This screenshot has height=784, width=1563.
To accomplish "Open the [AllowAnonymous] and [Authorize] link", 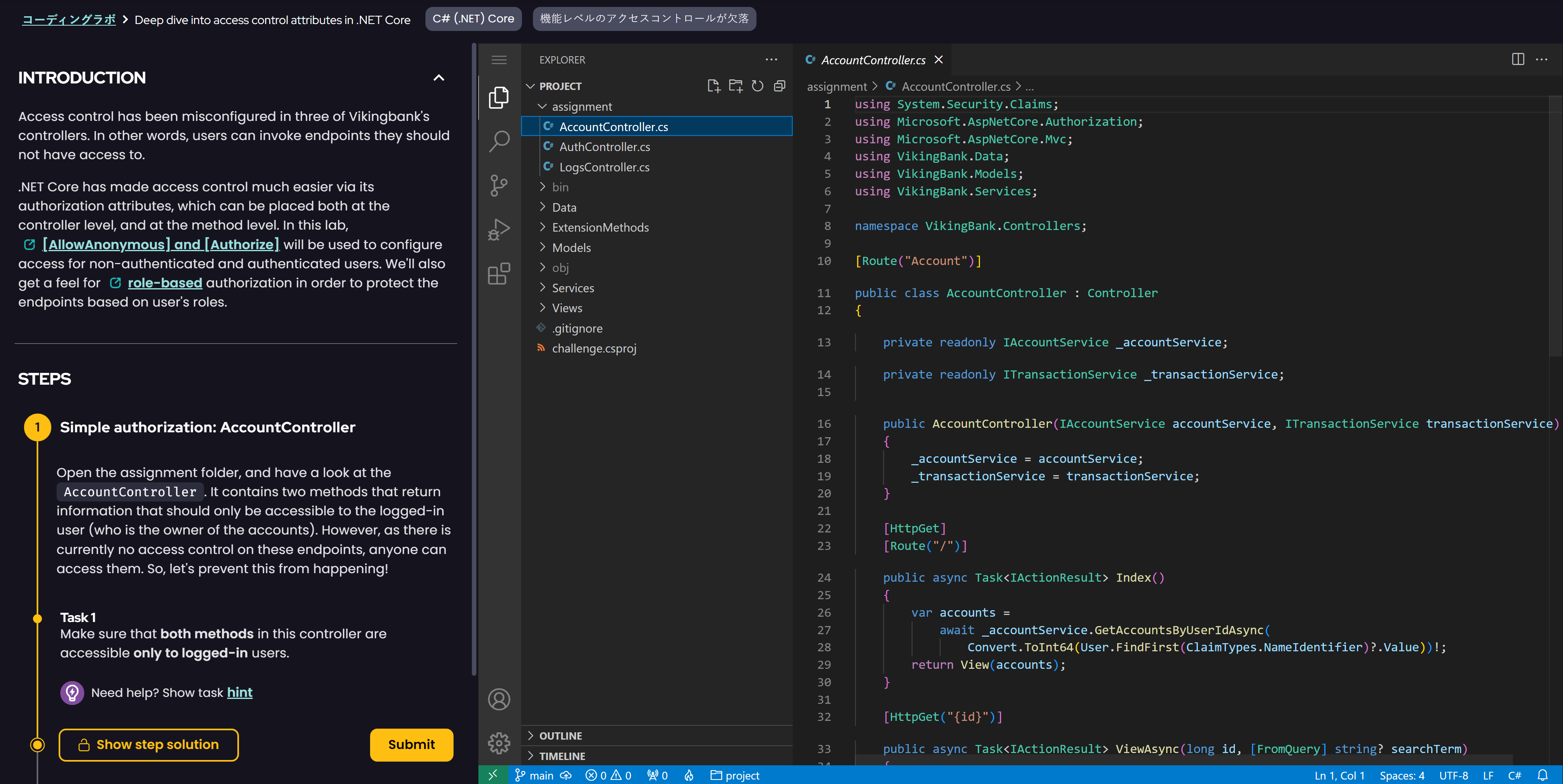I will pyautogui.click(x=160, y=244).
